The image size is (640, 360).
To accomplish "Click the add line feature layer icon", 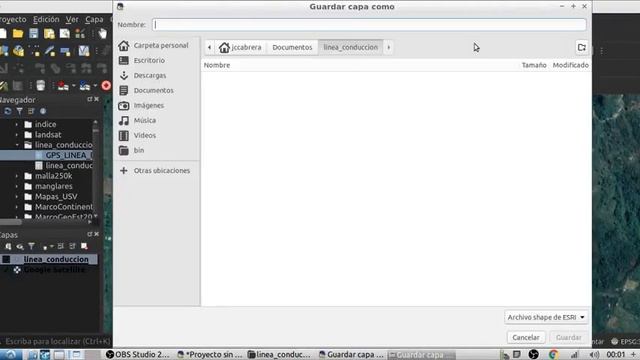I will click(x=50, y=51).
